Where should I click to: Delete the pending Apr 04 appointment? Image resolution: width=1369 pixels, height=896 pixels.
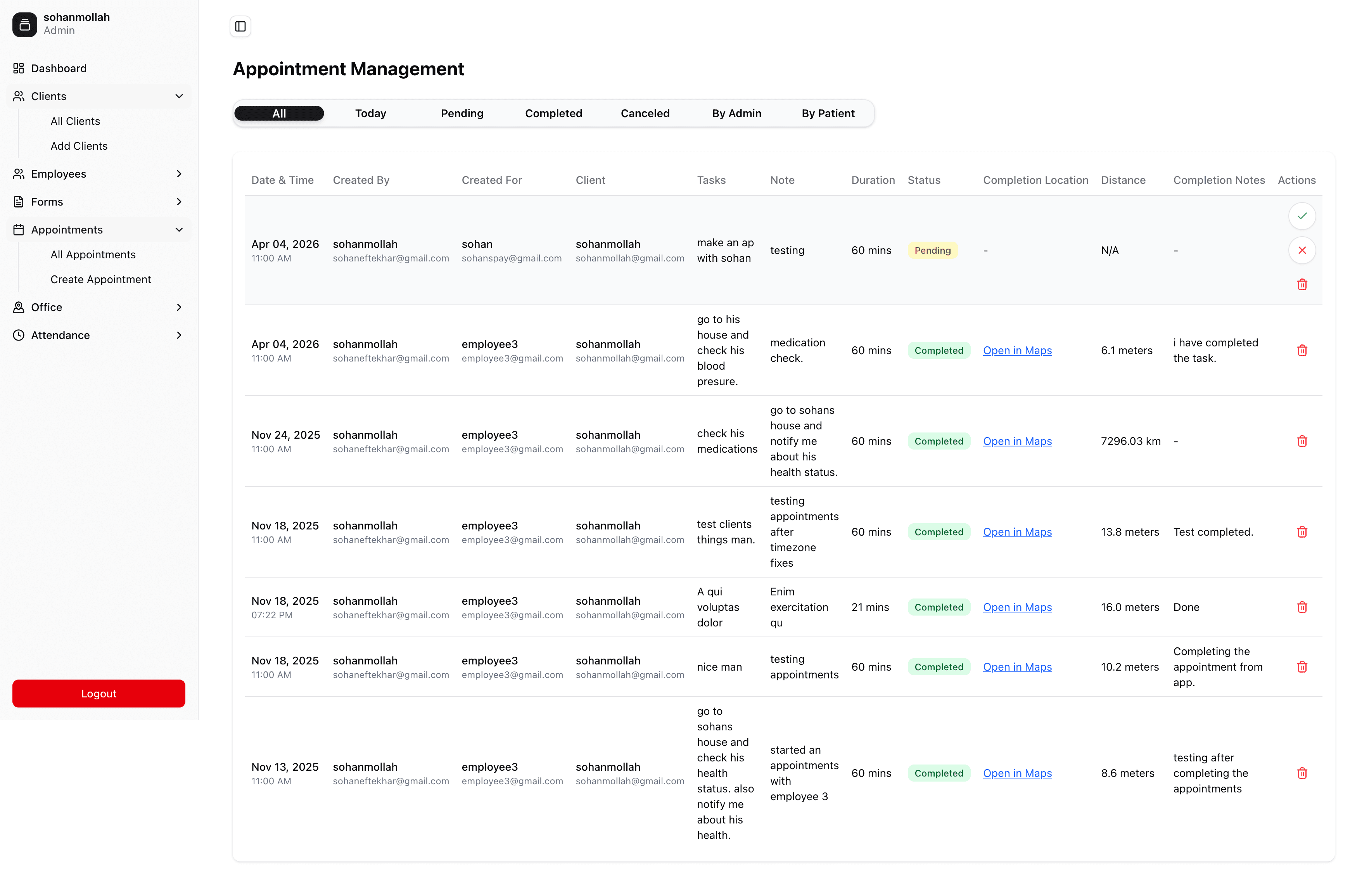1302,284
